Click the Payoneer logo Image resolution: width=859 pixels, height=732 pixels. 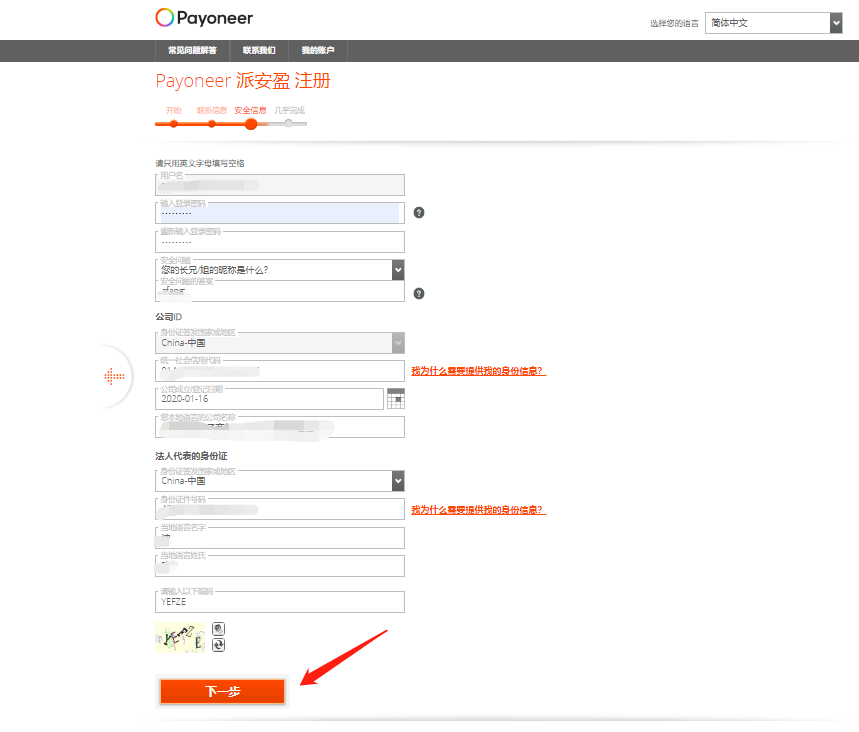(204, 18)
